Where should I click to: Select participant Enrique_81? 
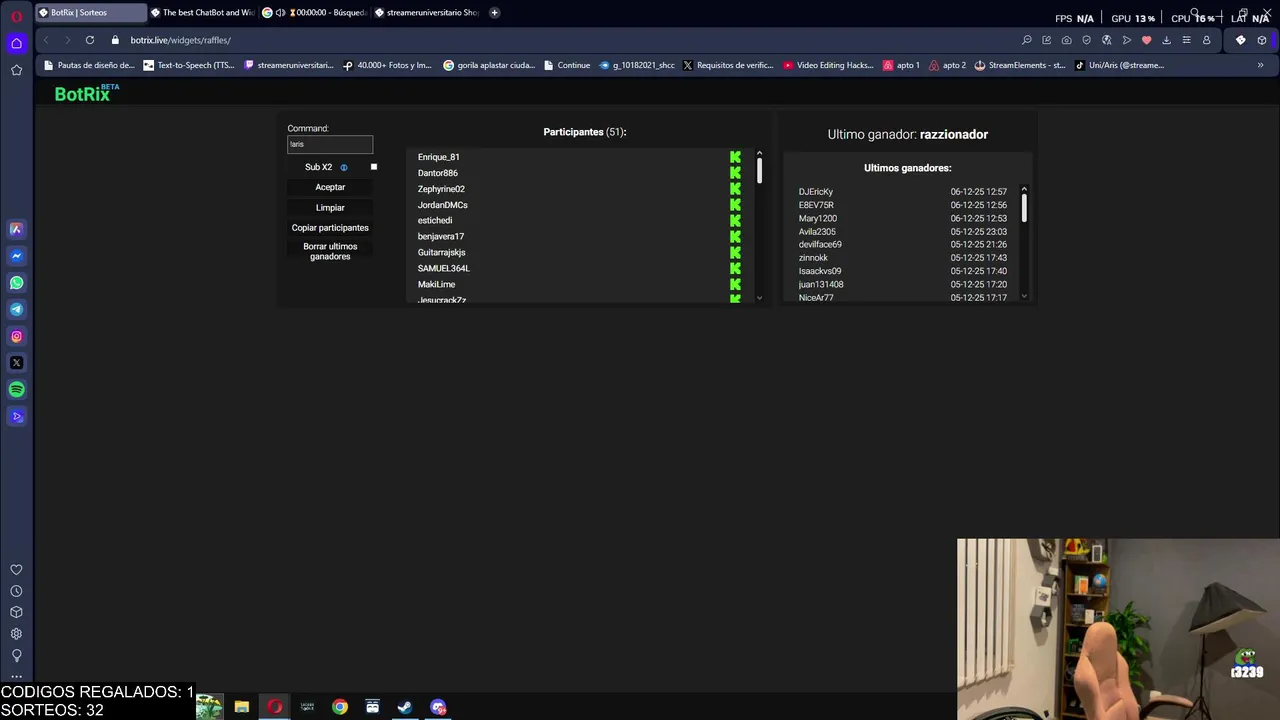coord(439,157)
